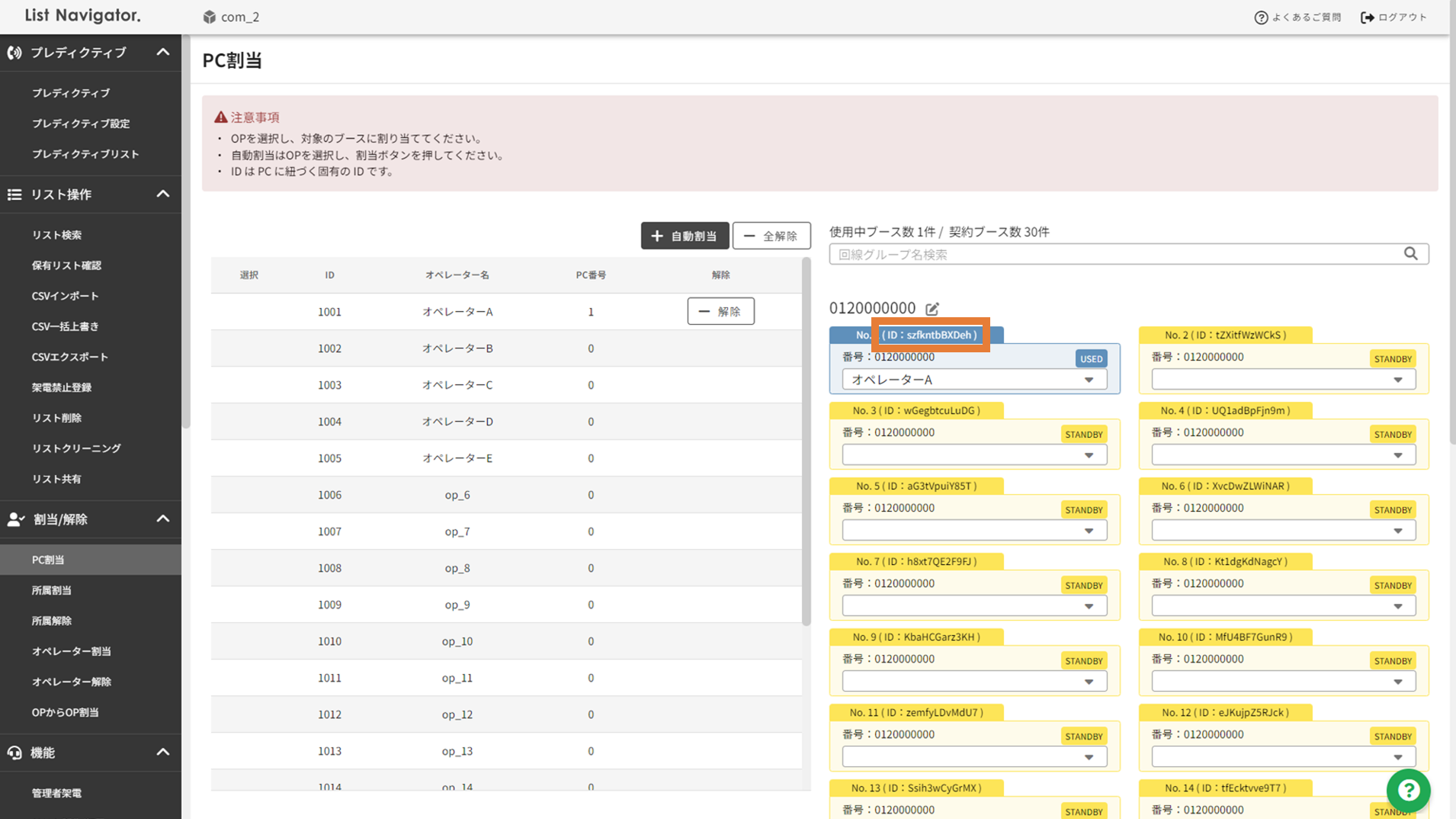Open the green help bubble icon
The height and width of the screenshot is (819, 1456).
pos(1407,790)
